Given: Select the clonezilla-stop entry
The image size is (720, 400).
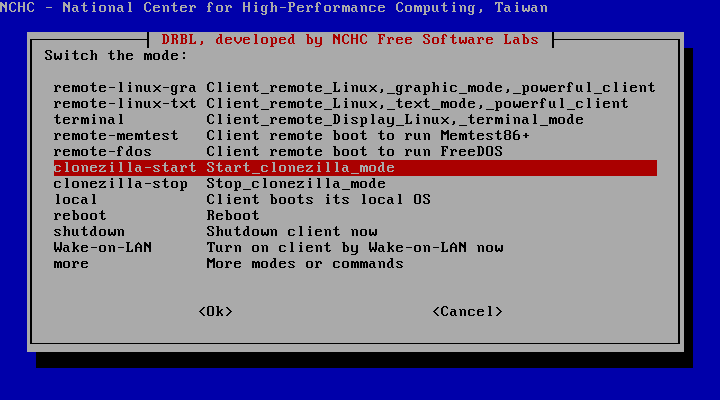Looking at the screenshot, I should pos(355,184).
